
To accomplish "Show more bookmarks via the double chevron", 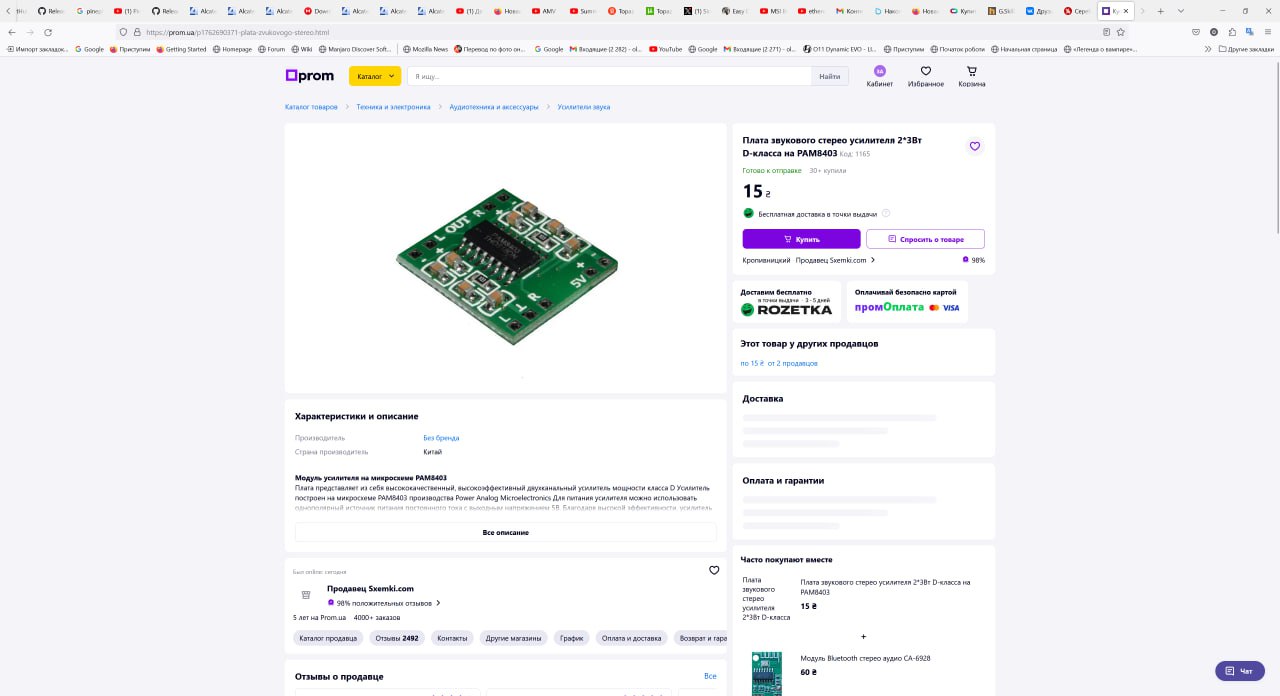I will (1208, 48).
